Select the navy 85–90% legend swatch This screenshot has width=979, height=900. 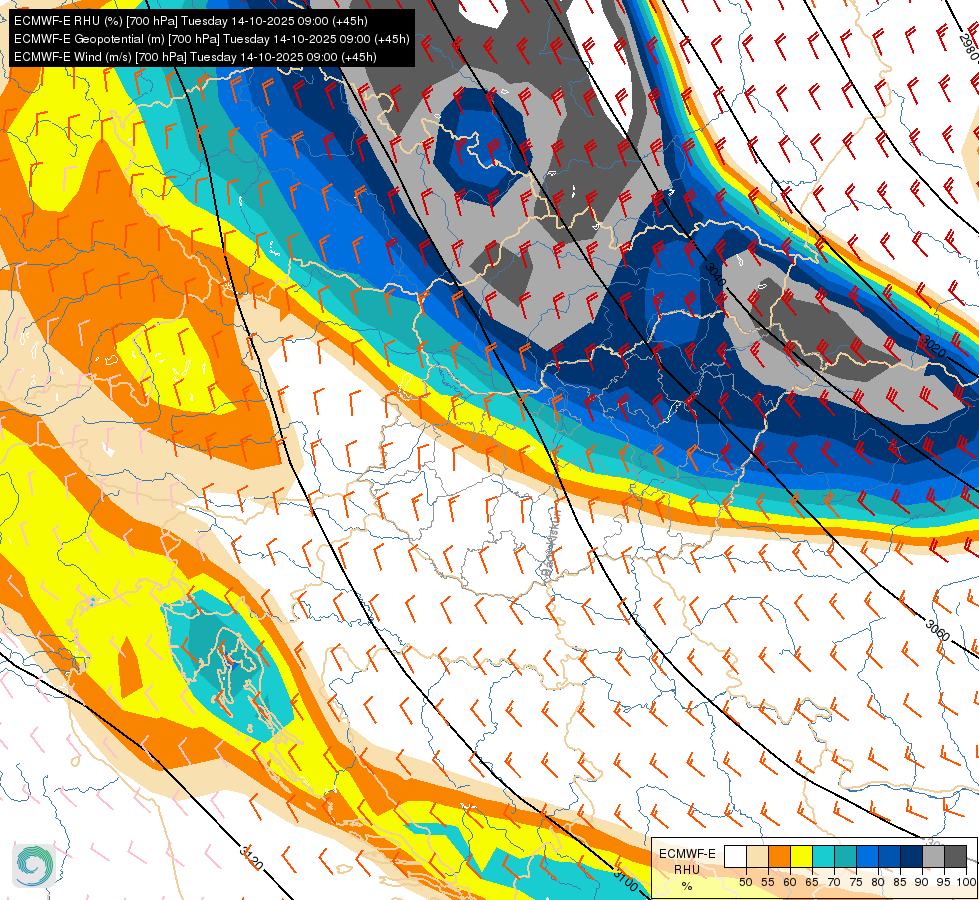(910, 856)
